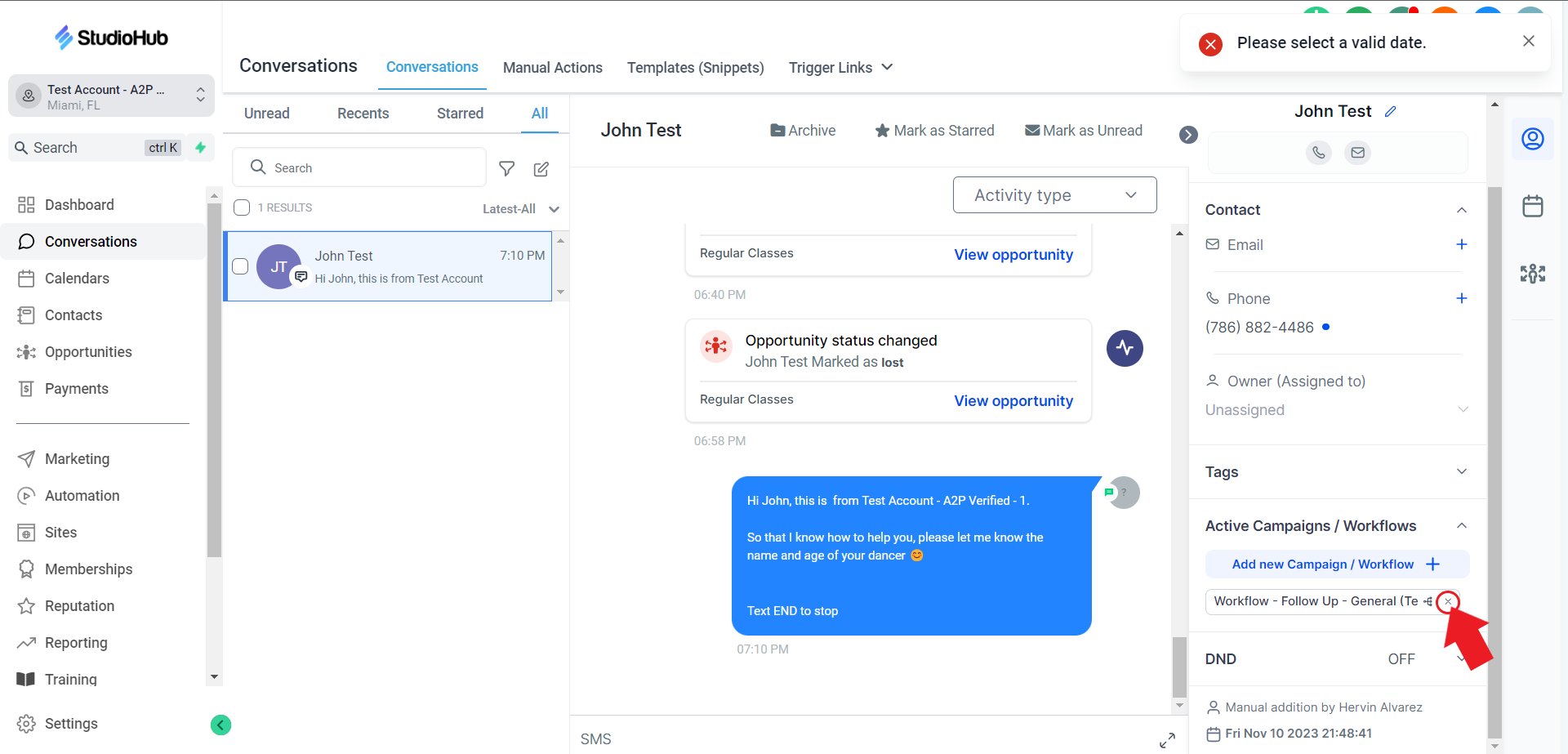This screenshot has width=1568, height=754.
Task: Open the opportunities icon on the right rail
Action: coord(1533,274)
